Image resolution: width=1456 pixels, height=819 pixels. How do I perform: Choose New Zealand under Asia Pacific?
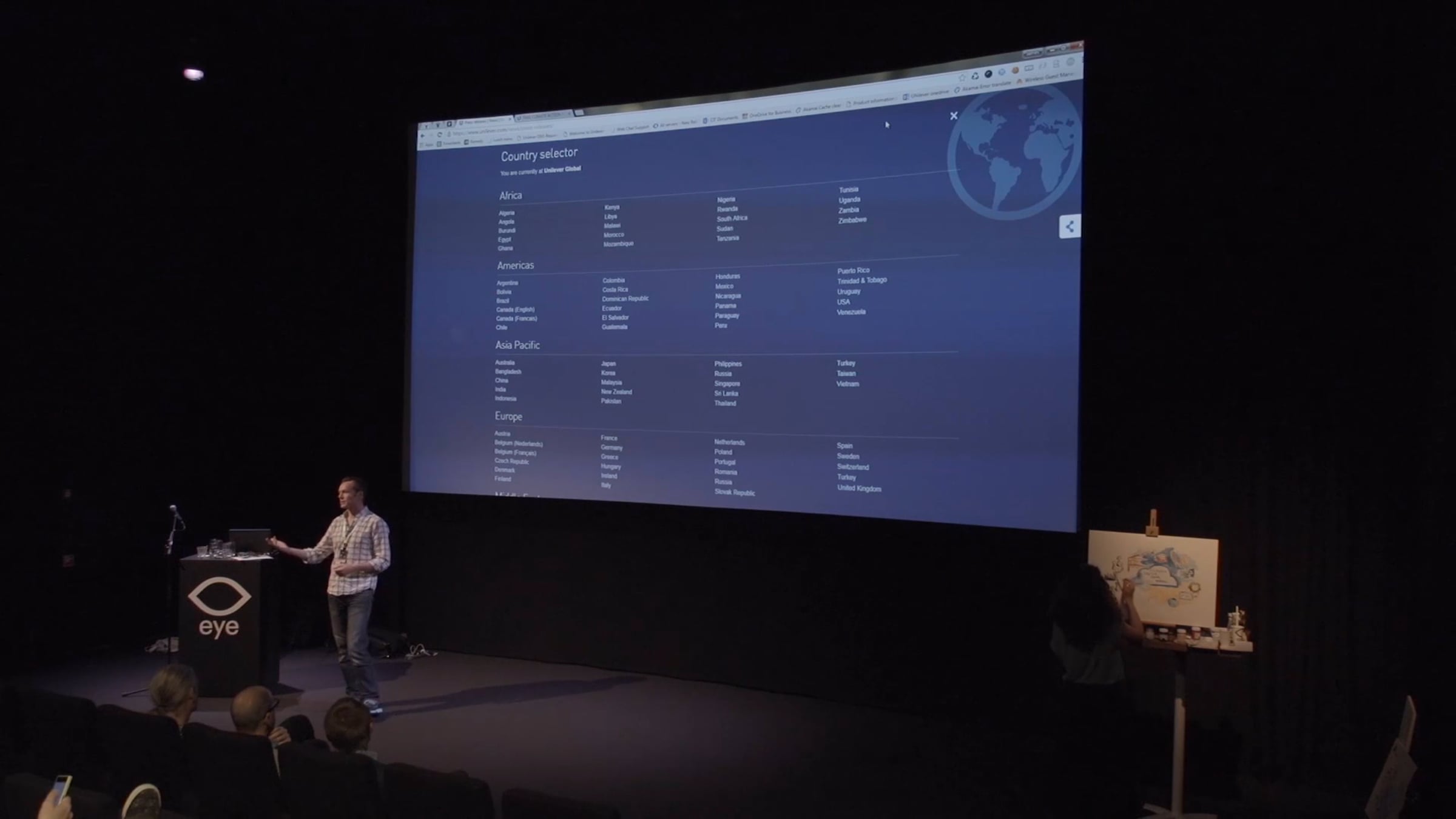[x=616, y=392]
